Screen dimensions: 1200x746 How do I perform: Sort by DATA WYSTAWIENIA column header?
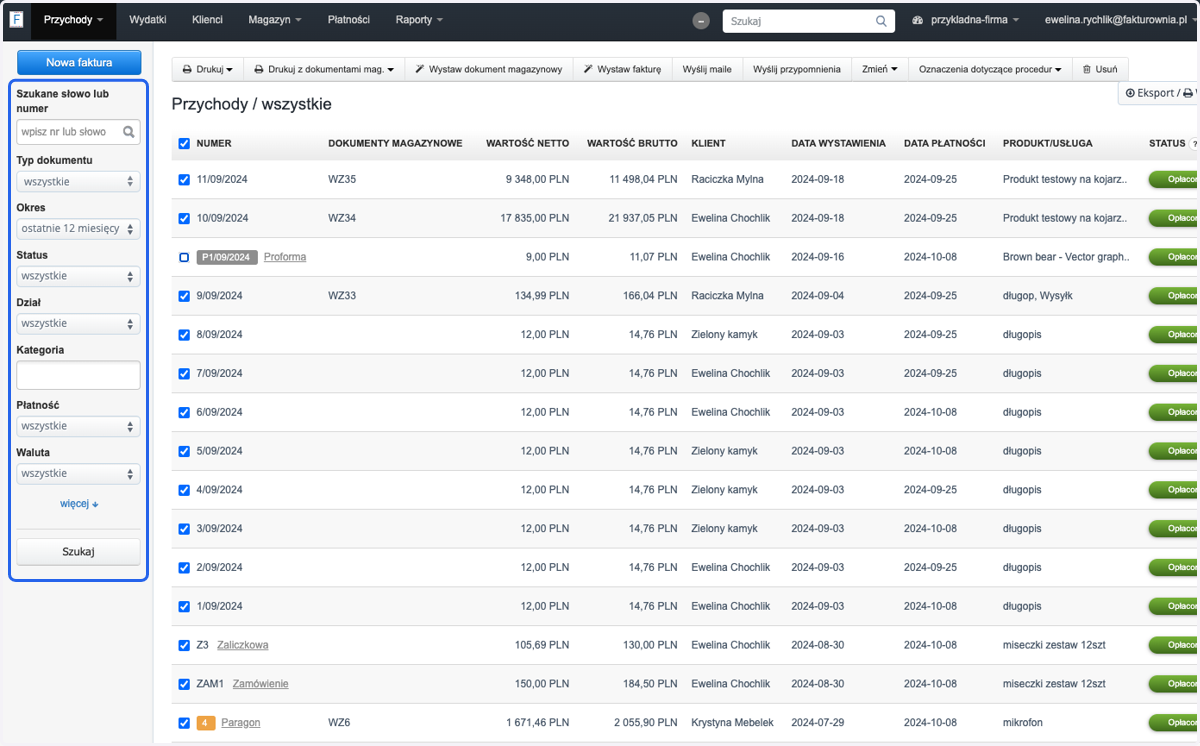(x=838, y=143)
